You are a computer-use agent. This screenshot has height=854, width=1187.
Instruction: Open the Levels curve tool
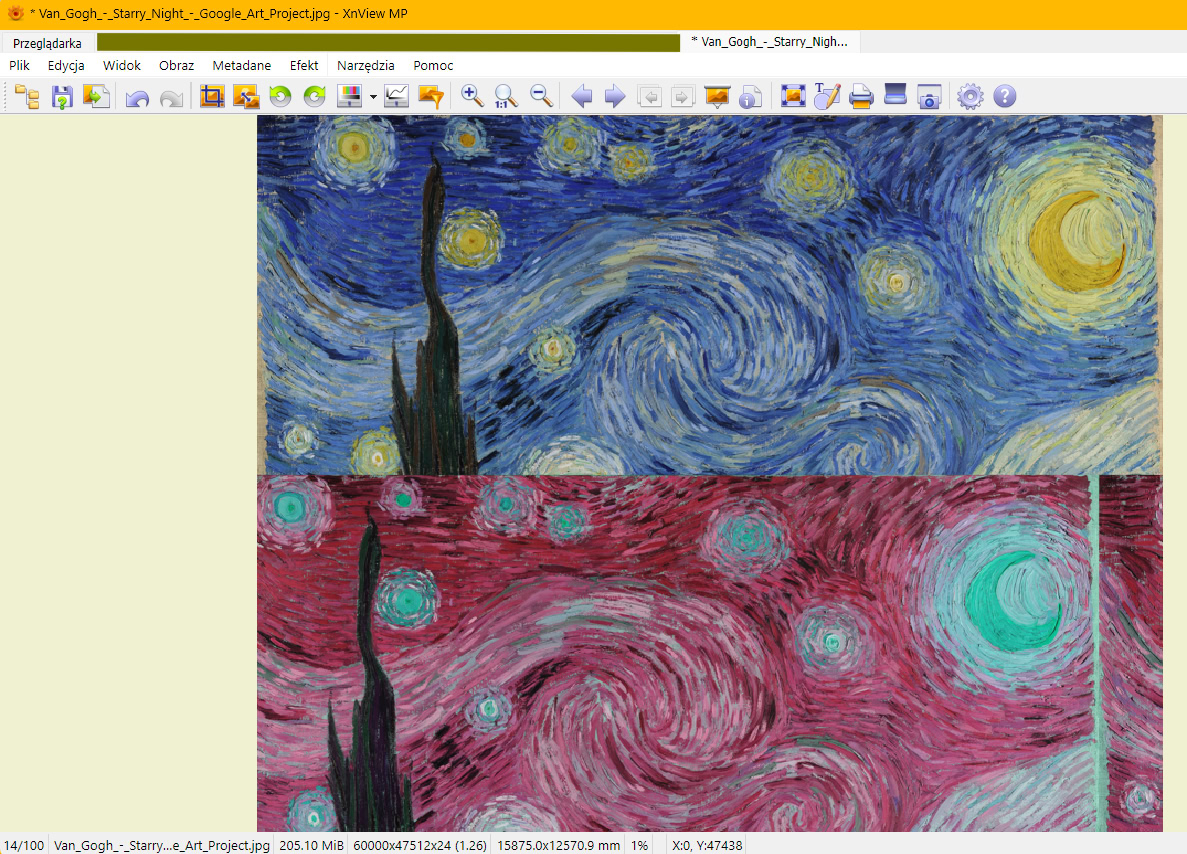[396, 96]
